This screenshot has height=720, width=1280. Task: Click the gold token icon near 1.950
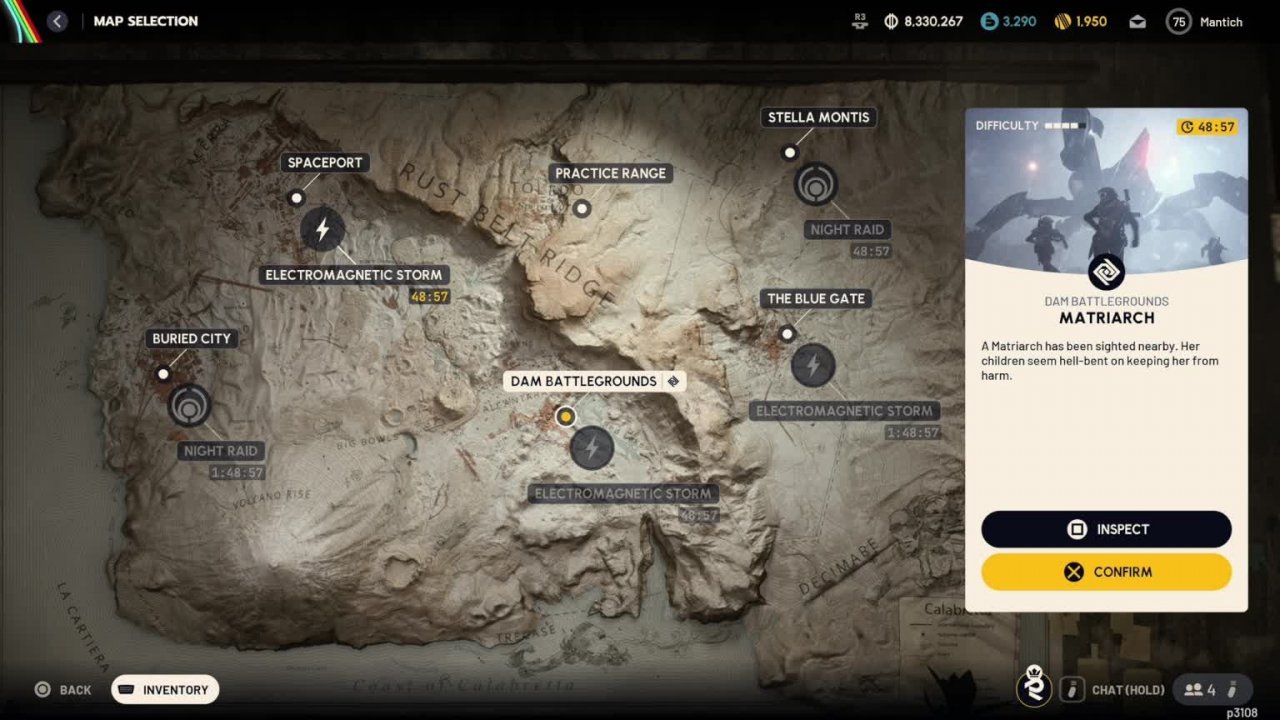1063,21
